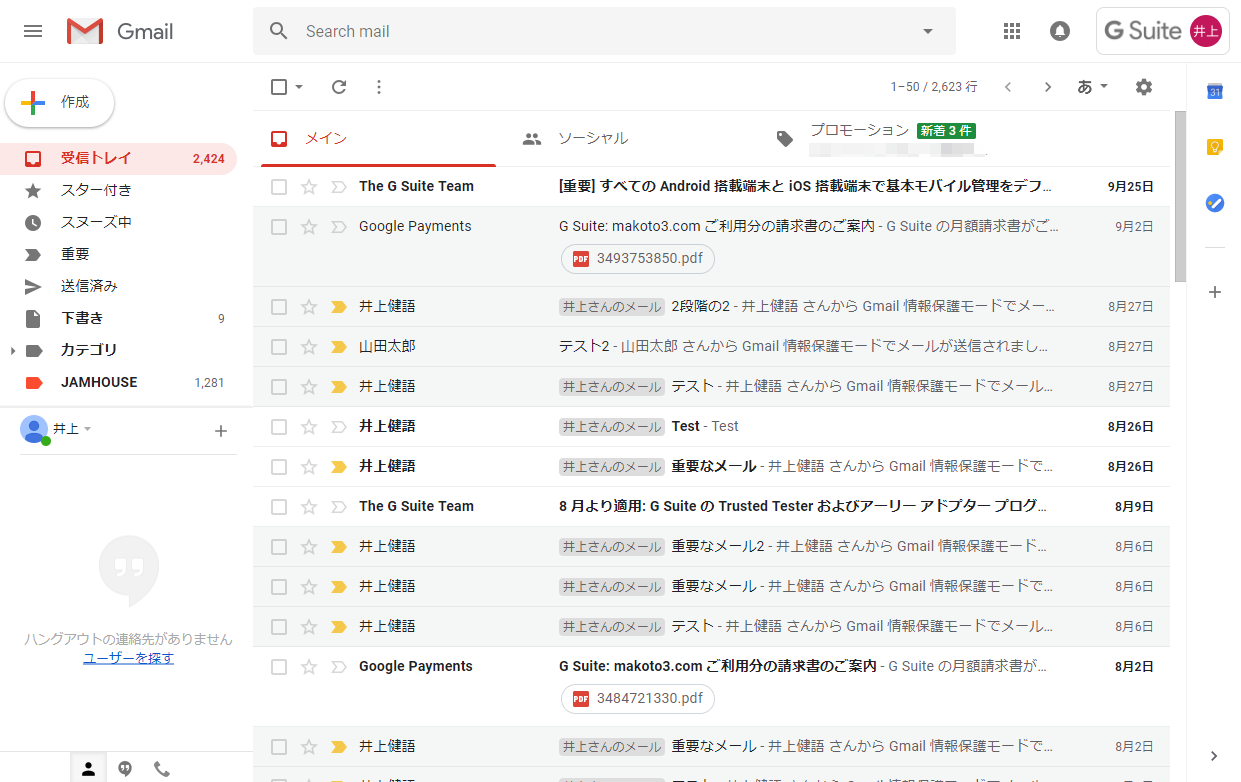Open the settings gear
Image resolution: width=1241 pixels, height=782 pixels.
click(1144, 87)
